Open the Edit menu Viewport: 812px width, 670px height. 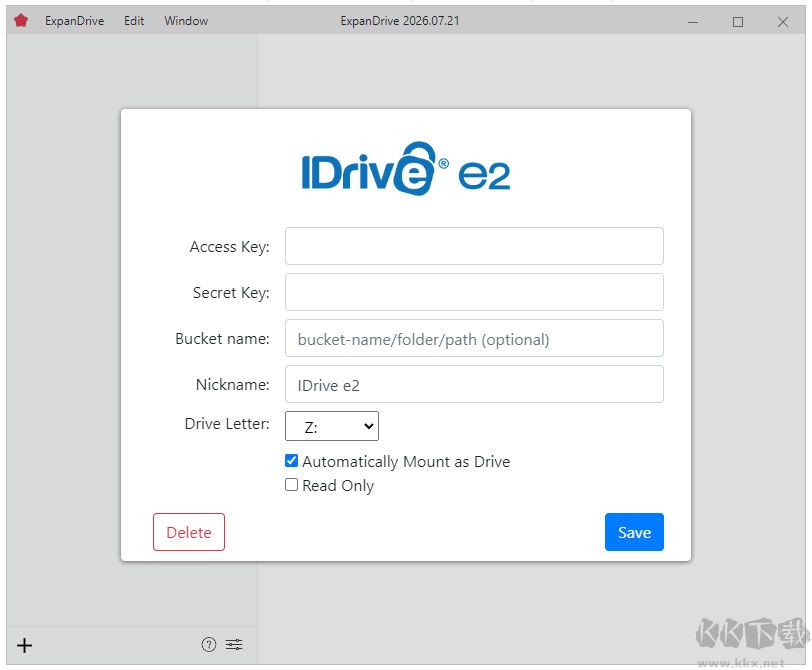[134, 21]
